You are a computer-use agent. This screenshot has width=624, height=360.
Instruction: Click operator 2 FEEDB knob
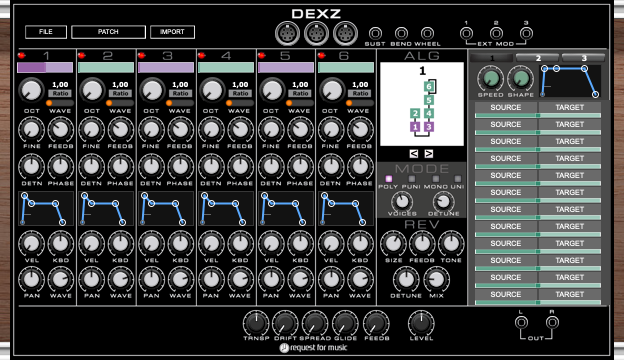(120, 129)
